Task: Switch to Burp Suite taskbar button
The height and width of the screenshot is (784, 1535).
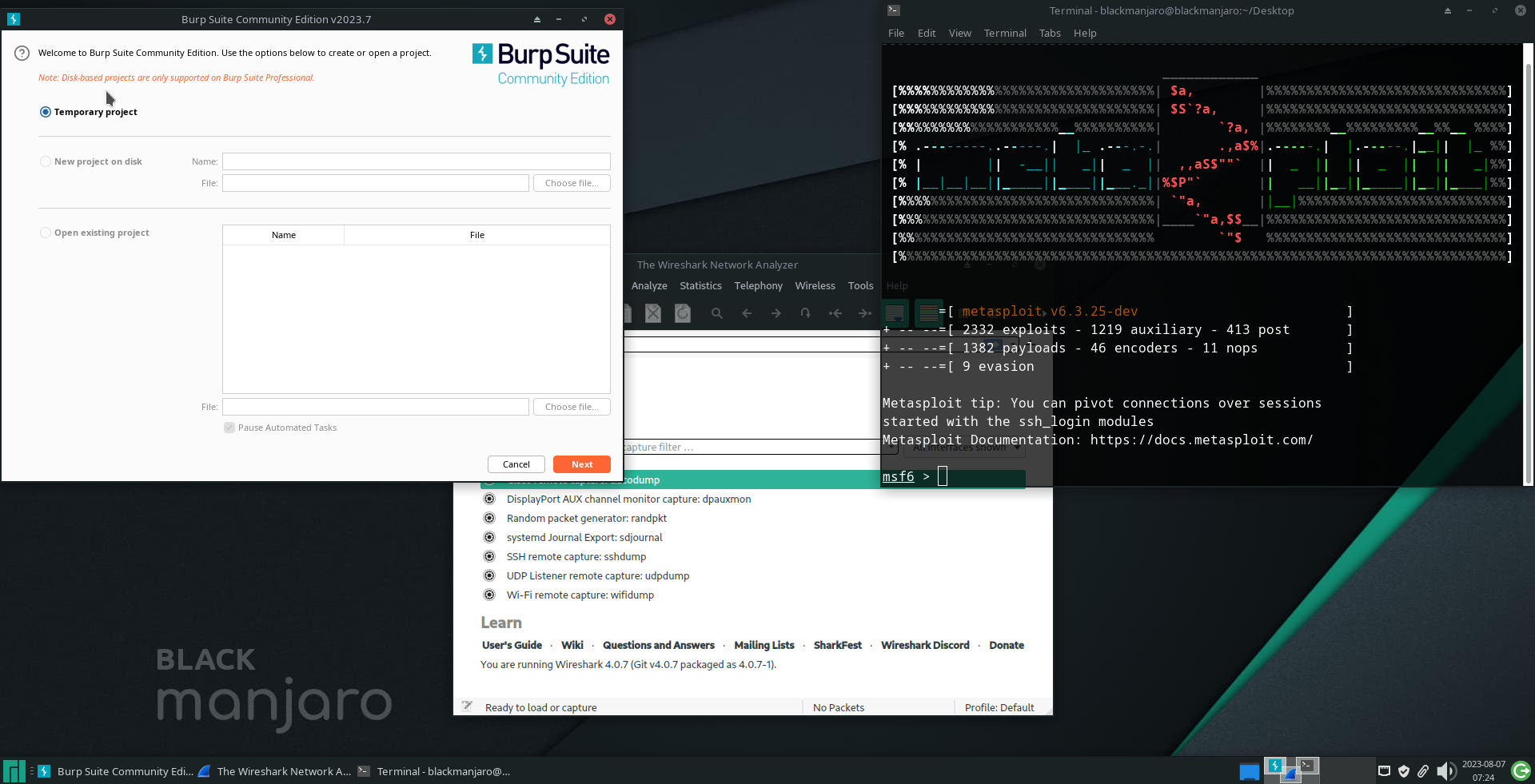Action: pos(116,771)
